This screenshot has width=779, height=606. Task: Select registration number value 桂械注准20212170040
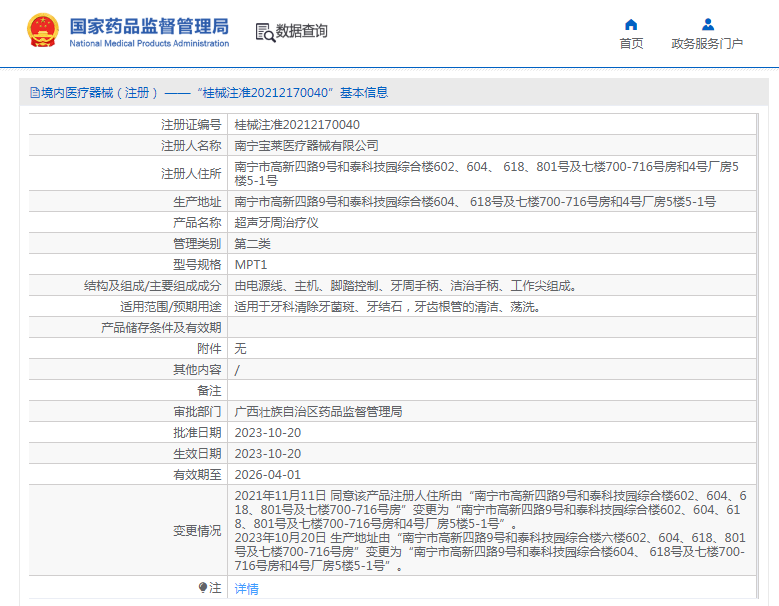point(297,125)
